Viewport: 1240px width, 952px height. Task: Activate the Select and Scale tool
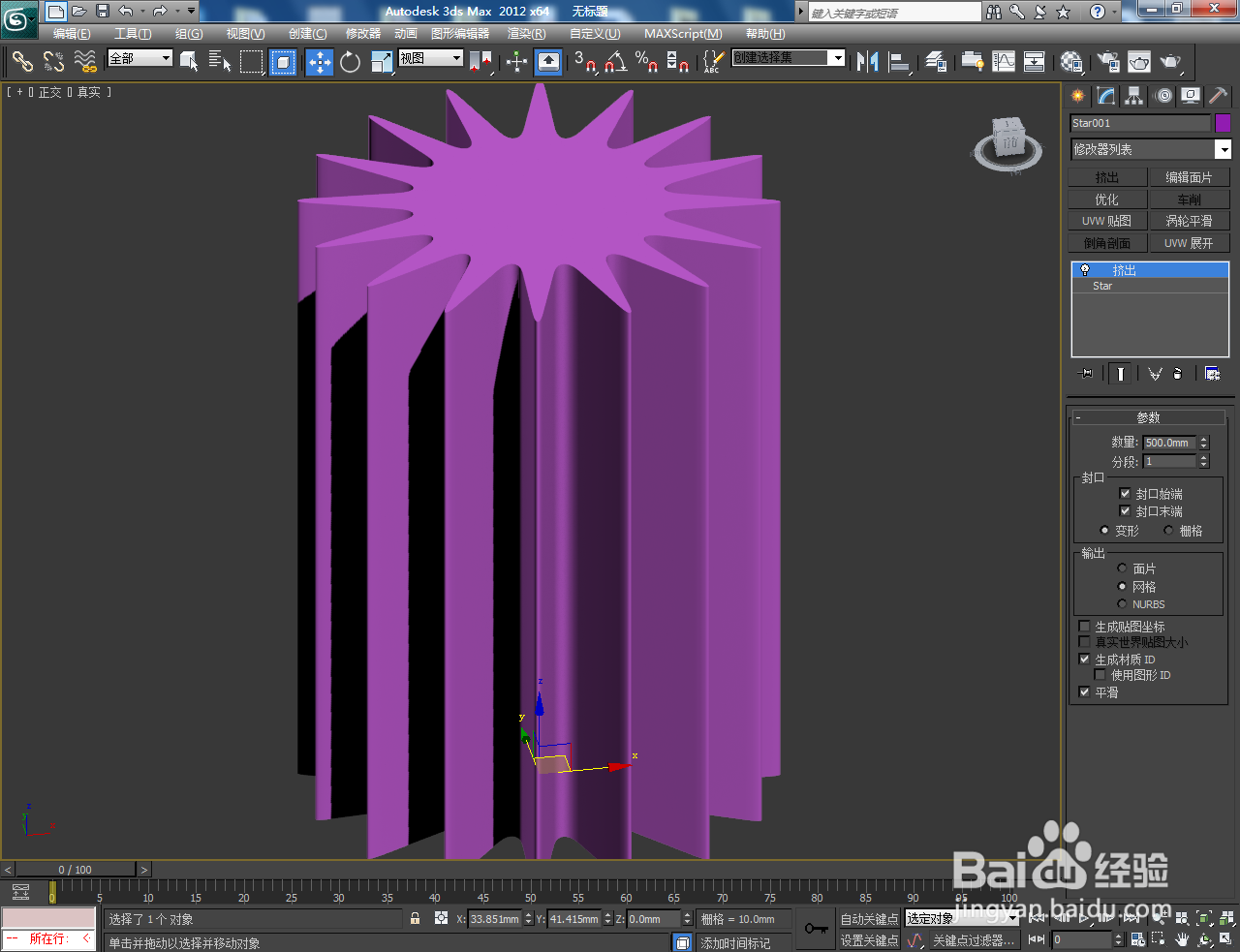tap(382, 62)
